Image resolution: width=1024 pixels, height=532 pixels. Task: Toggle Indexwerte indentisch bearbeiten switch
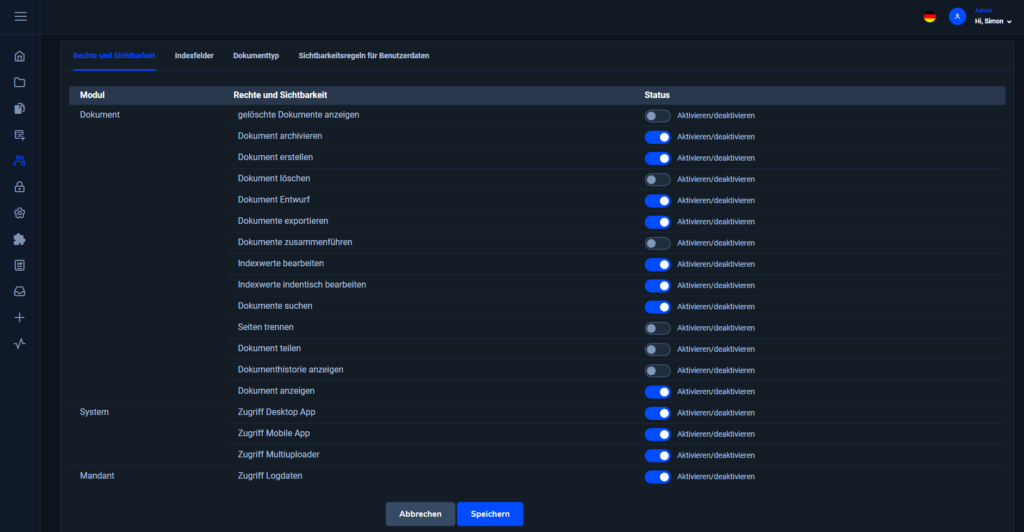point(657,285)
